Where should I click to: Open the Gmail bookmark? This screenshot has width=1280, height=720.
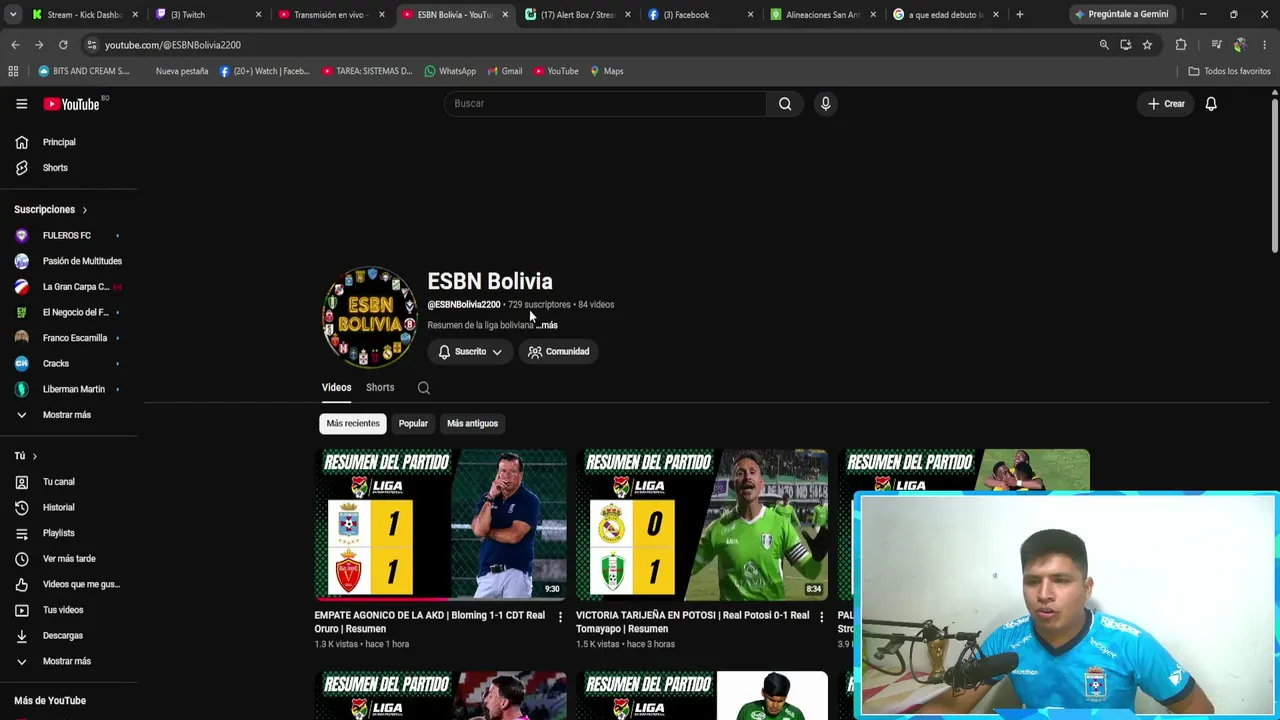point(505,71)
